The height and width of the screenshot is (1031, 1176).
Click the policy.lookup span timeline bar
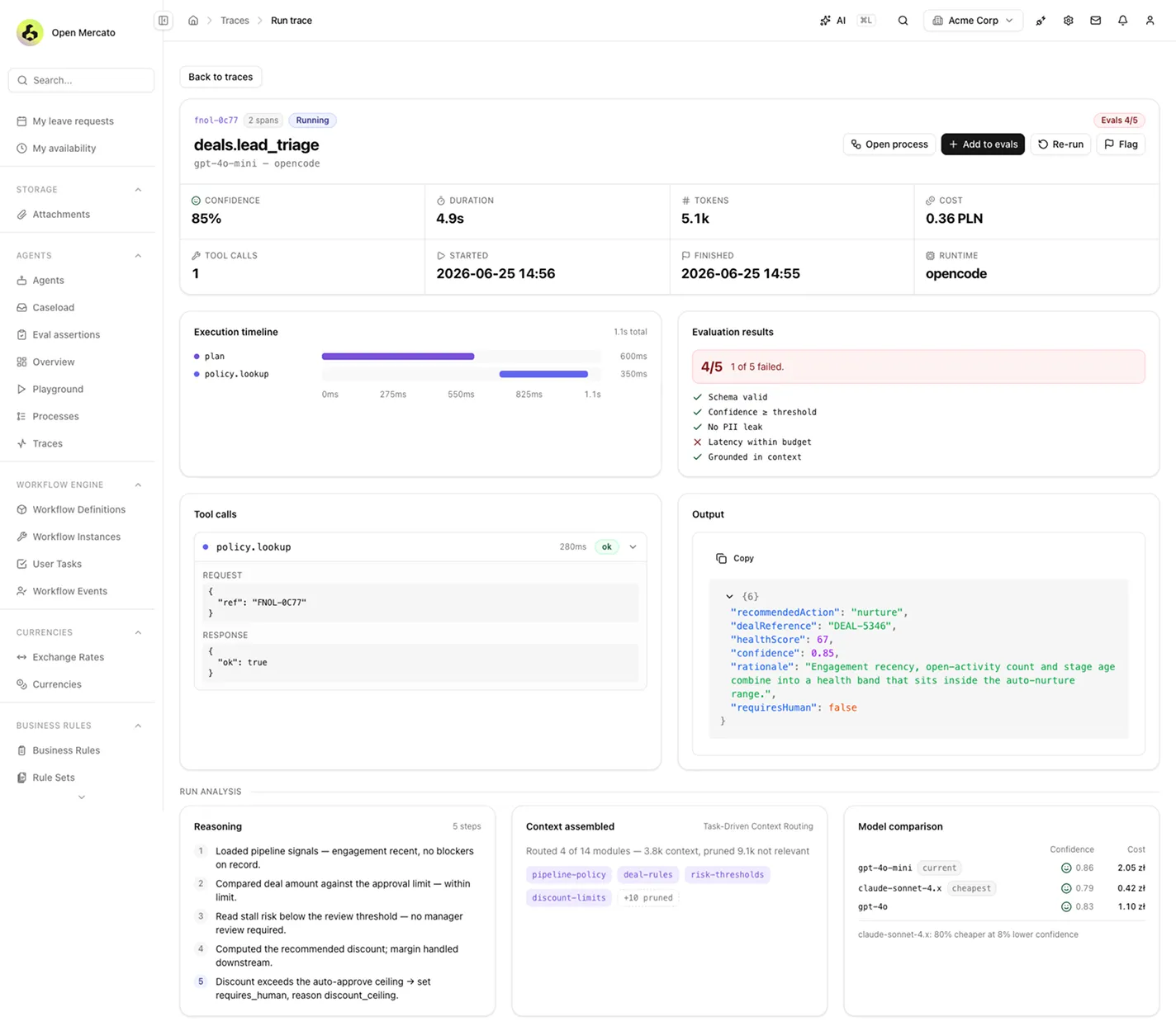pyautogui.click(x=543, y=374)
